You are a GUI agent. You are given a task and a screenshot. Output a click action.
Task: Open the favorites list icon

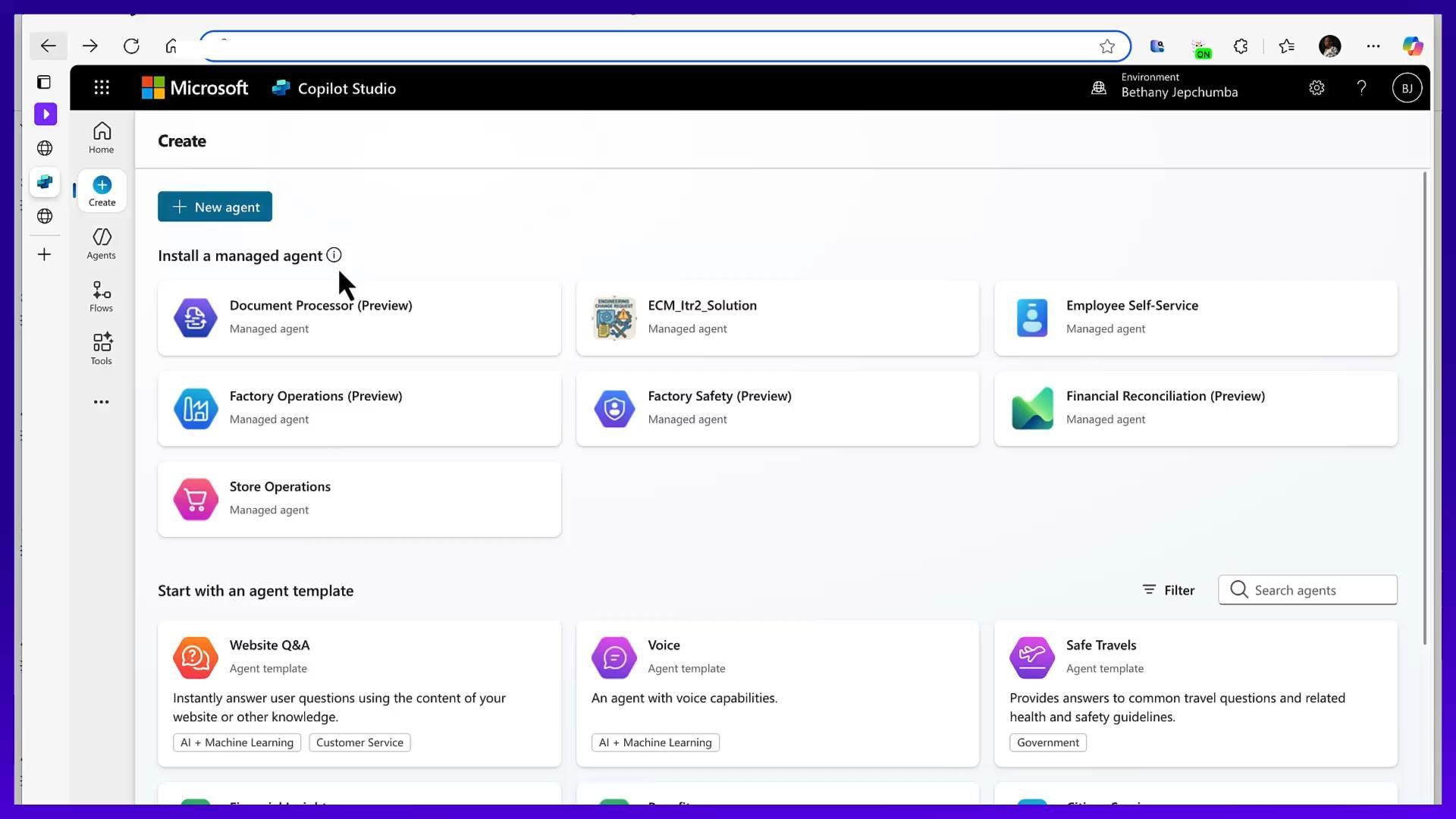pos(1286,46)
